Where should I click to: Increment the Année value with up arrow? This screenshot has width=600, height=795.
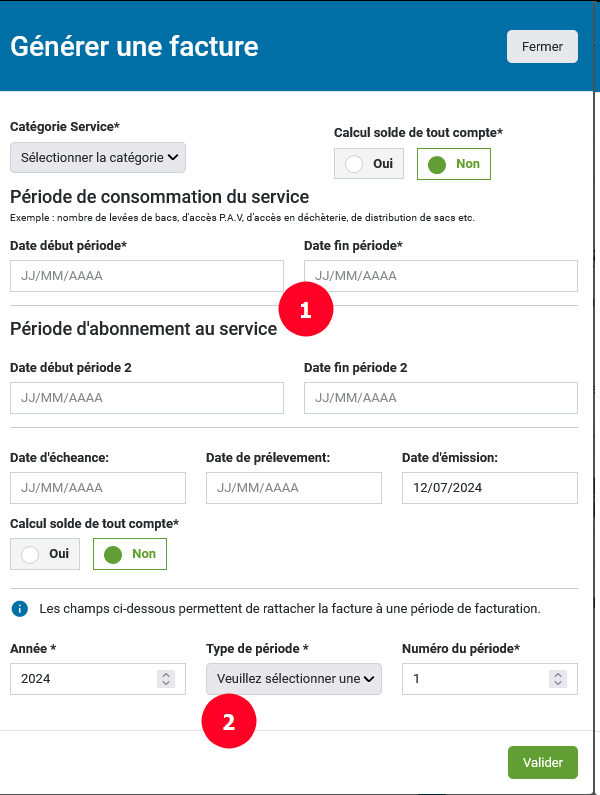[x=166, y=674]
